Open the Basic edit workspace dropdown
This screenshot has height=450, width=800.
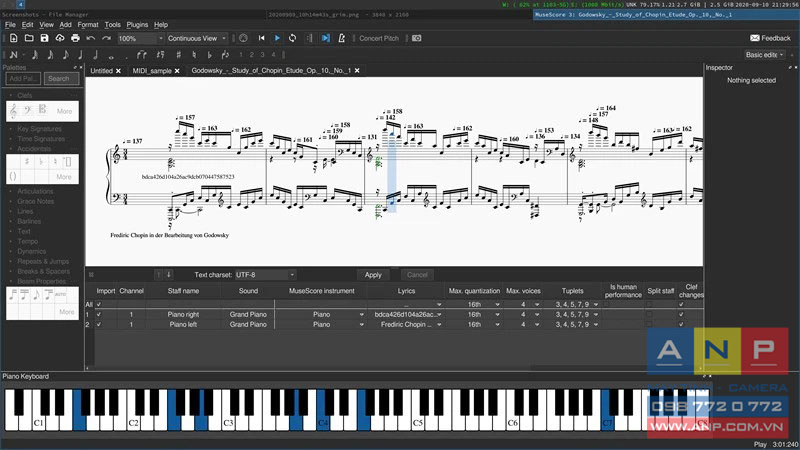coord(764,55)
